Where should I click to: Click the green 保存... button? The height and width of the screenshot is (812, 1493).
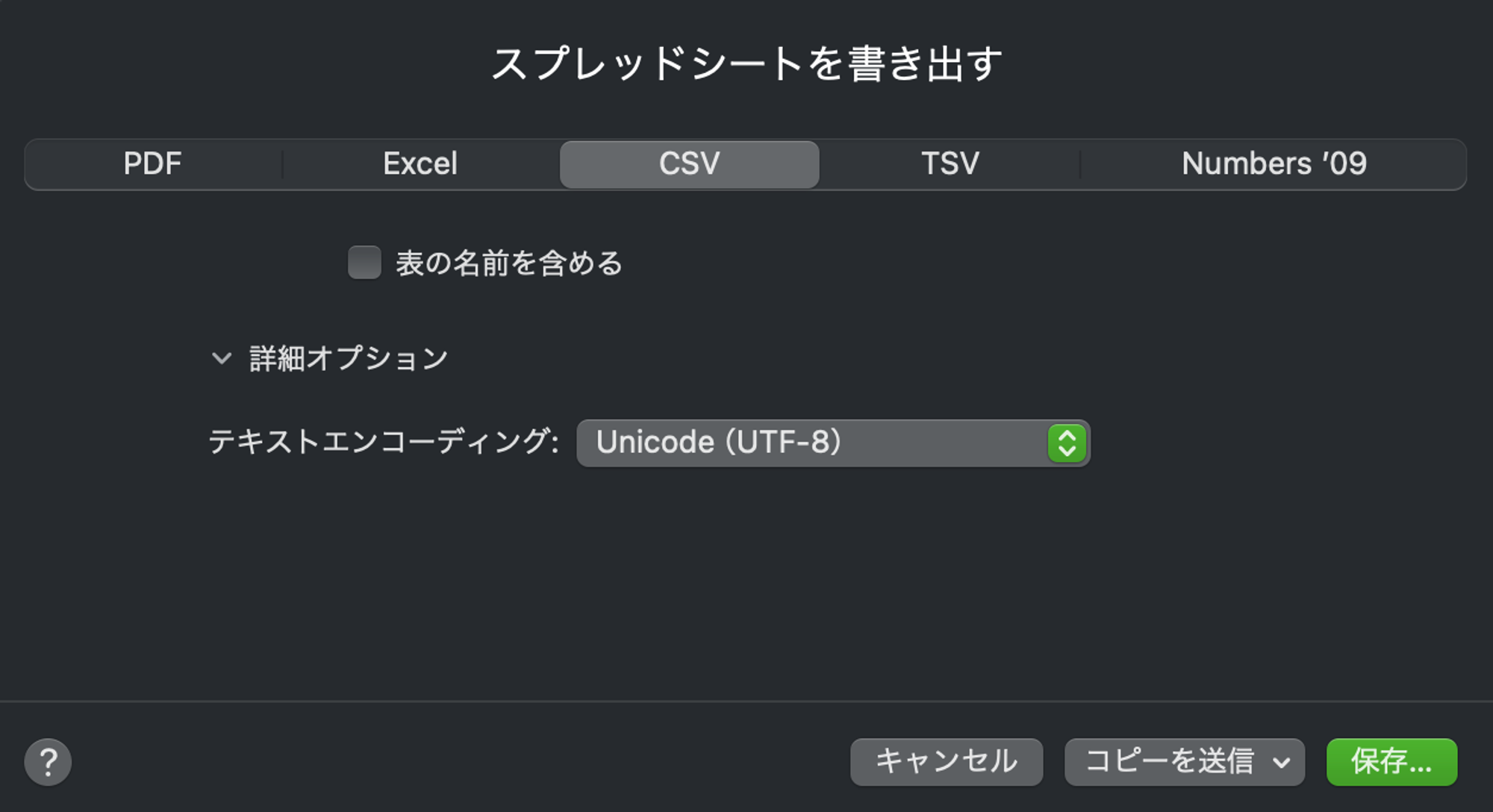coord(1391,762)
